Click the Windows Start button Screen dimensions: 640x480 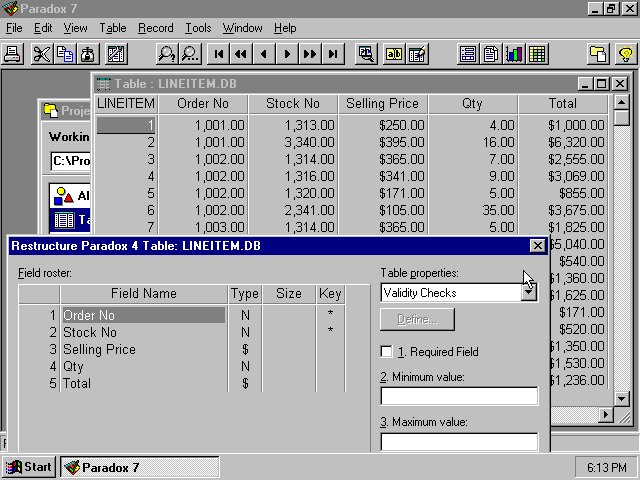(29, 467)
